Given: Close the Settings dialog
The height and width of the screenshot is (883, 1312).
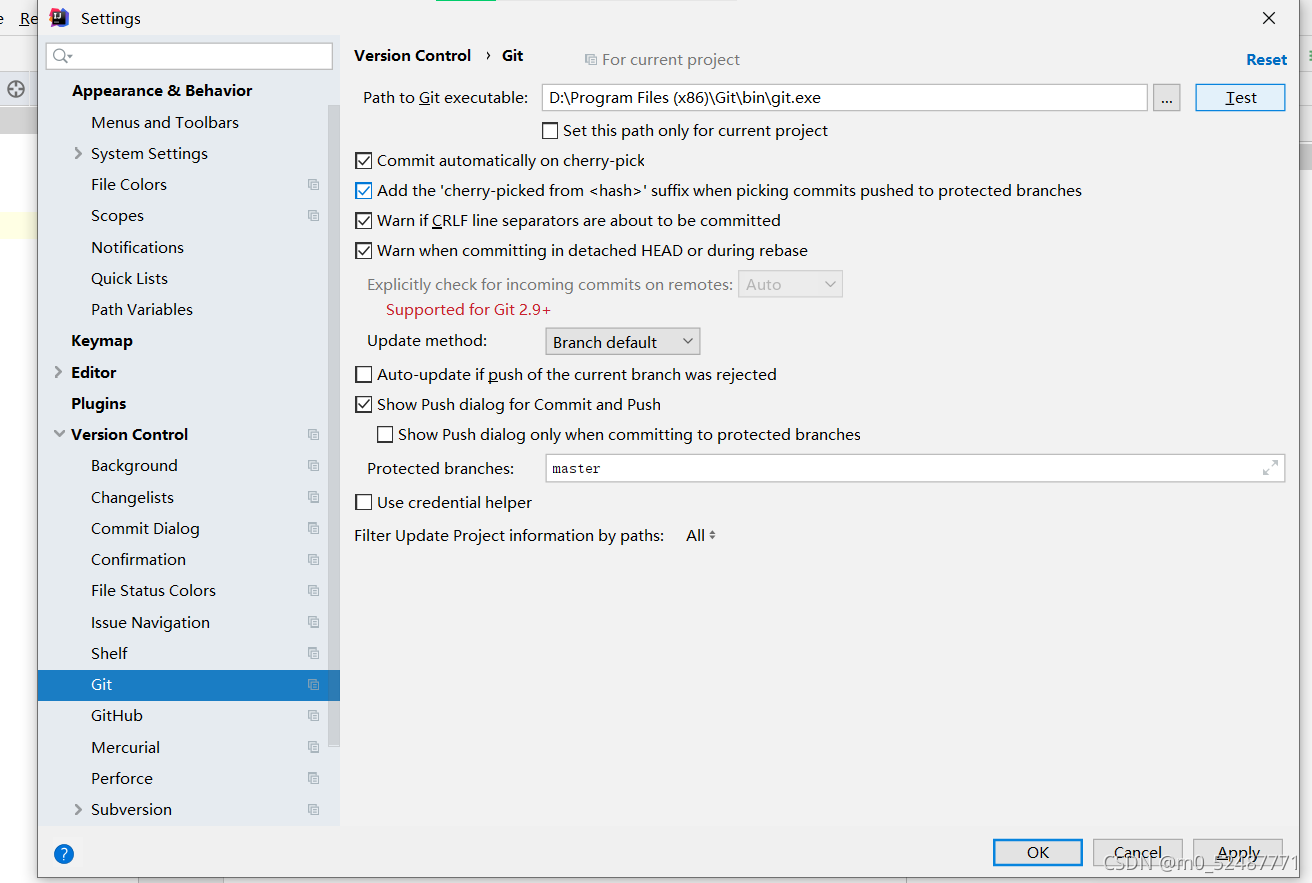Looking at the screenshot, I should (x=1268, y=18).
